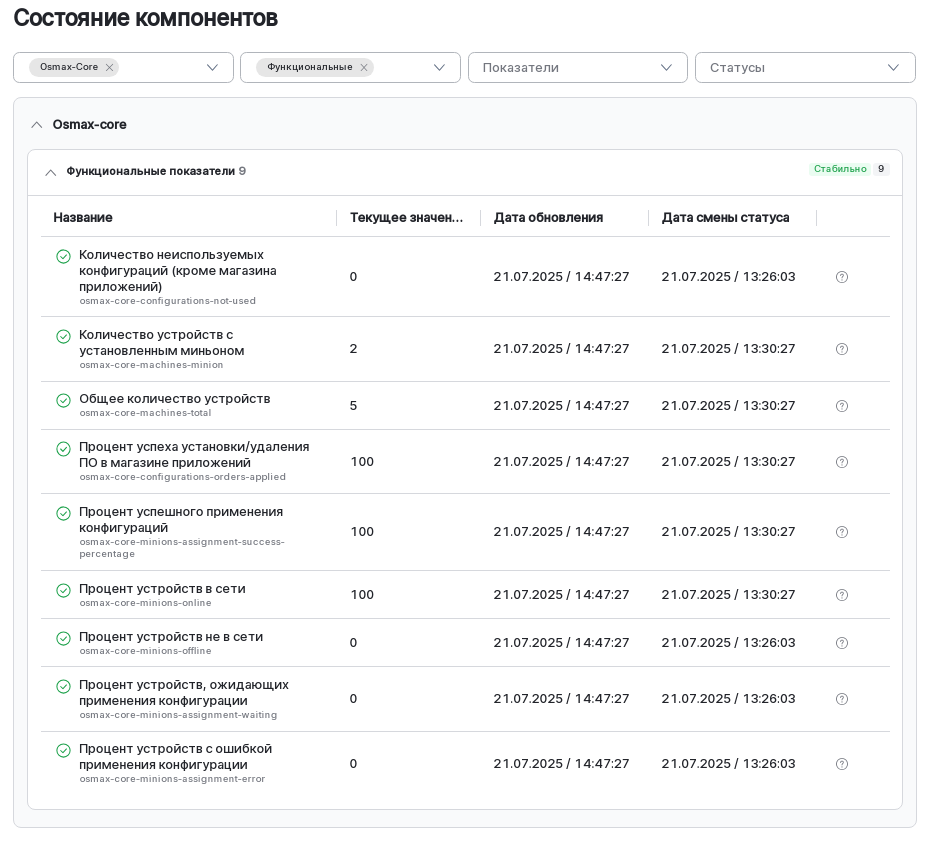Click help icon for osmax-core-machines-minion row

tap(841, 349)
